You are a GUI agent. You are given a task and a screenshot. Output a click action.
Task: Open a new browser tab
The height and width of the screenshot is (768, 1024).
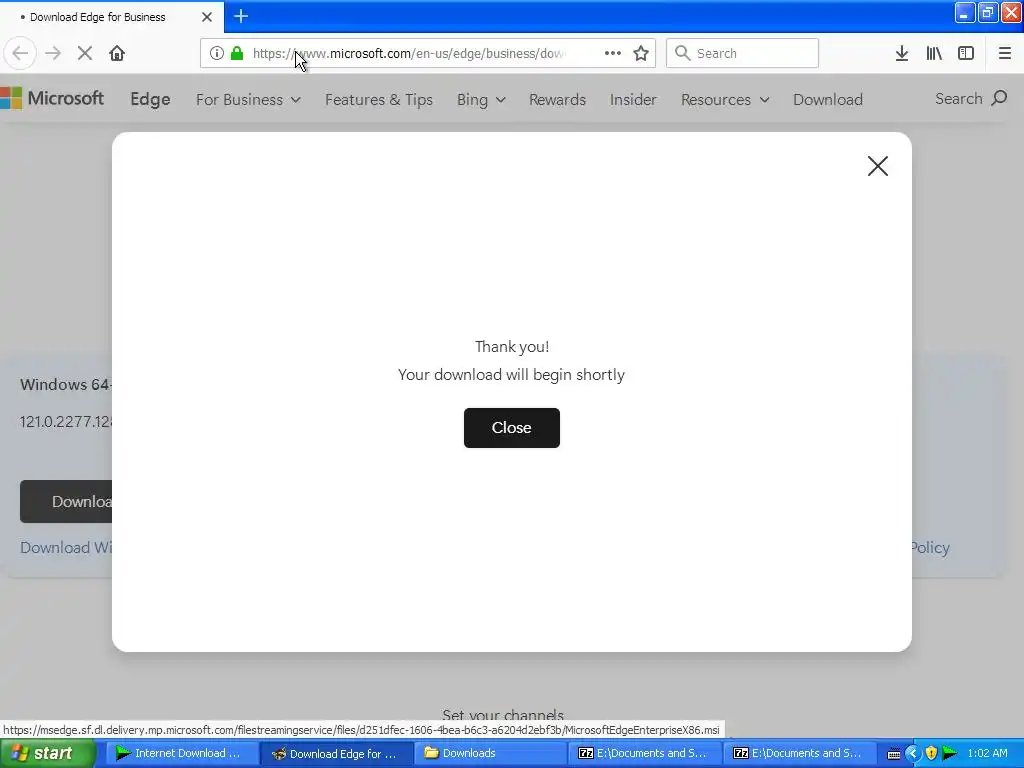(x=241, y=16)
